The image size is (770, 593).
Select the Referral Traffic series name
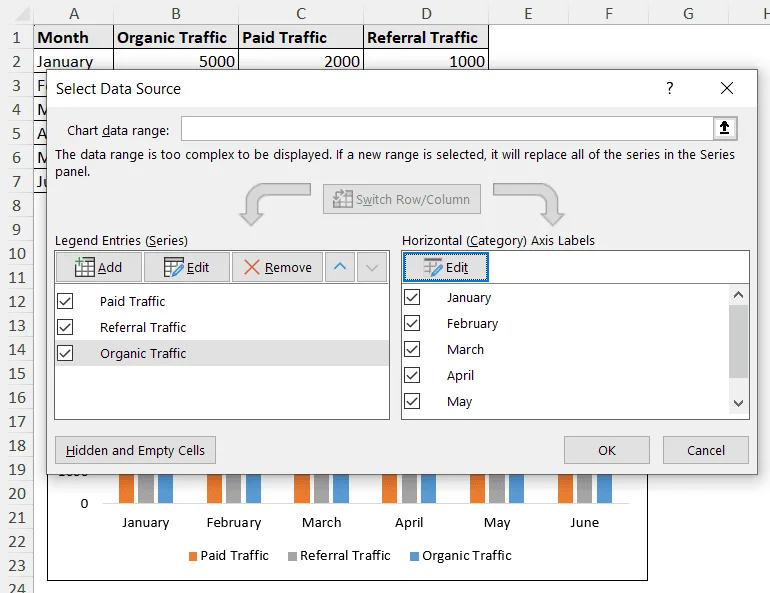pos(143,327)
